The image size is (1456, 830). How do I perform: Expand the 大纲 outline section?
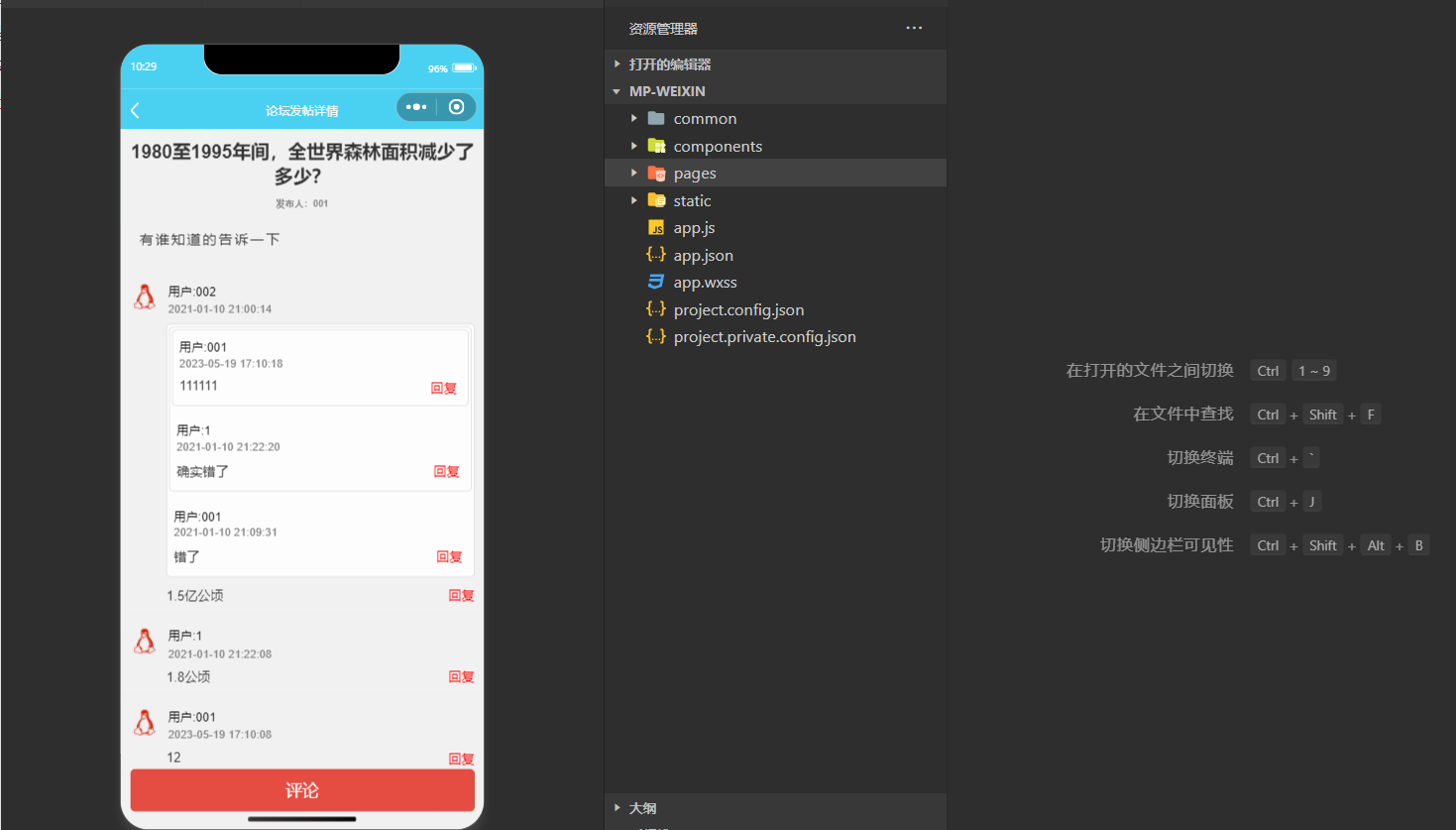[x=617, y=808]
